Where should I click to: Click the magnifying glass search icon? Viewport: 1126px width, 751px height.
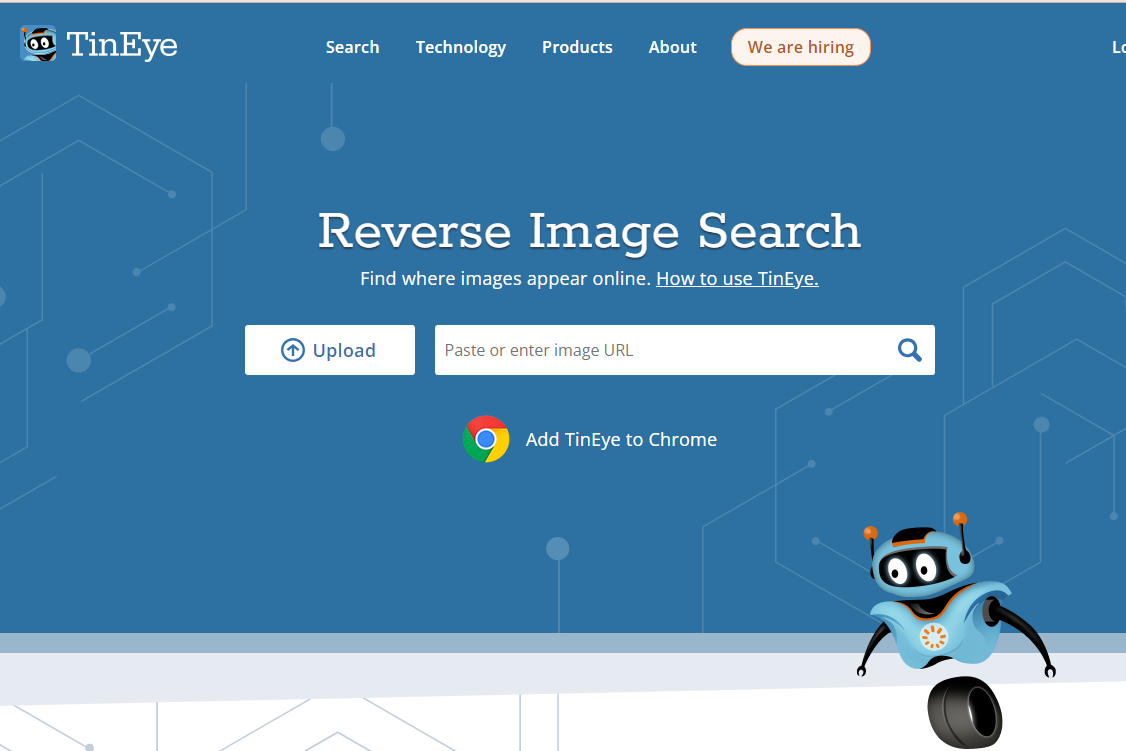(909, 350)
